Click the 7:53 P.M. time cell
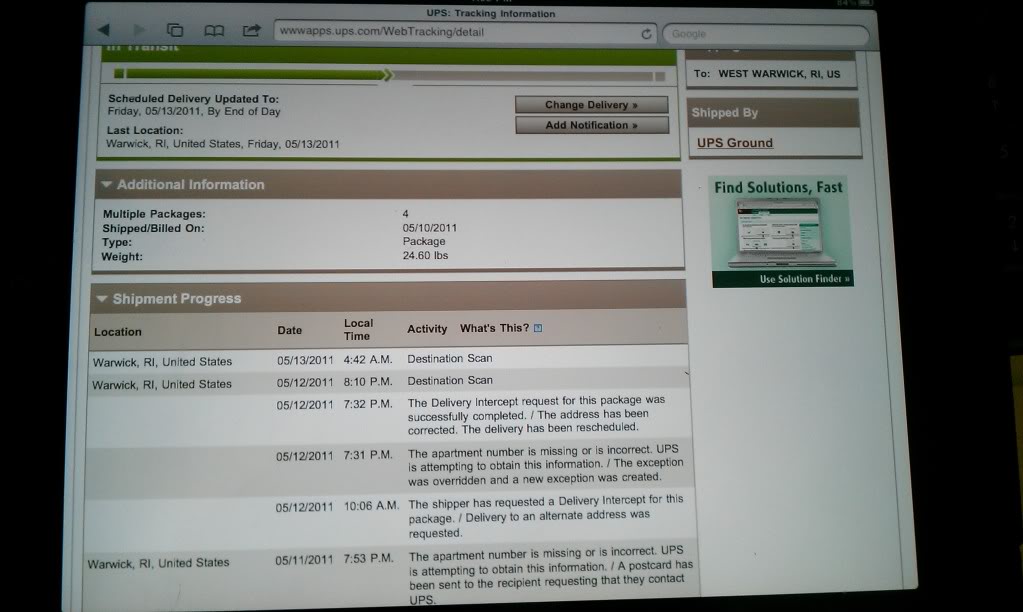This screenshot has width=1023, height=612. point(368,558)
